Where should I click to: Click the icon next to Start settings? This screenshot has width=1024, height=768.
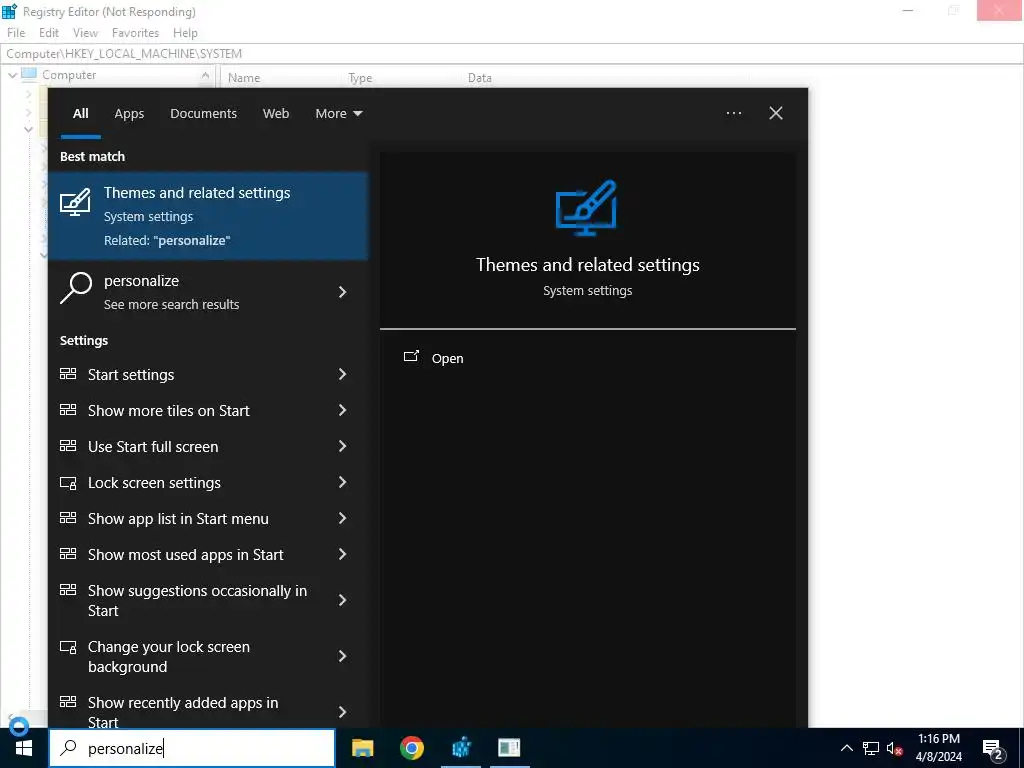pos(68,374)
